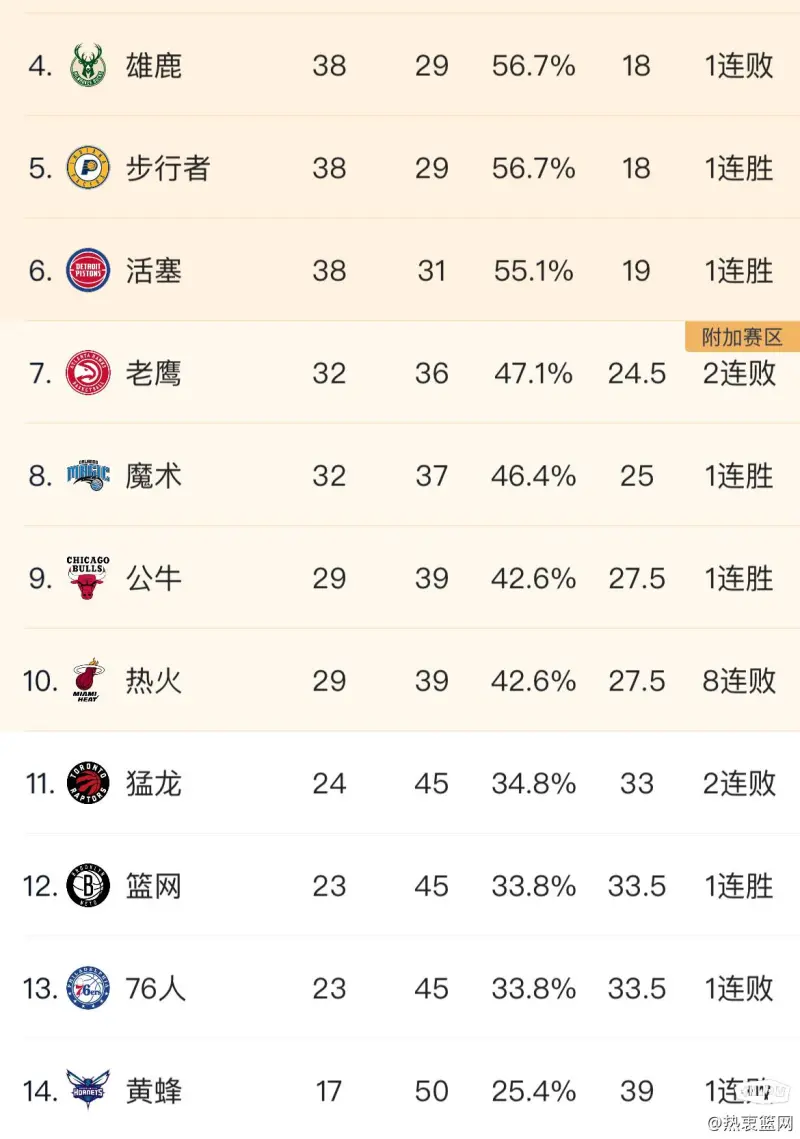Open the 雄鹿 team name
This screenshot has height=1139, width=800.
tap(153, 66)
